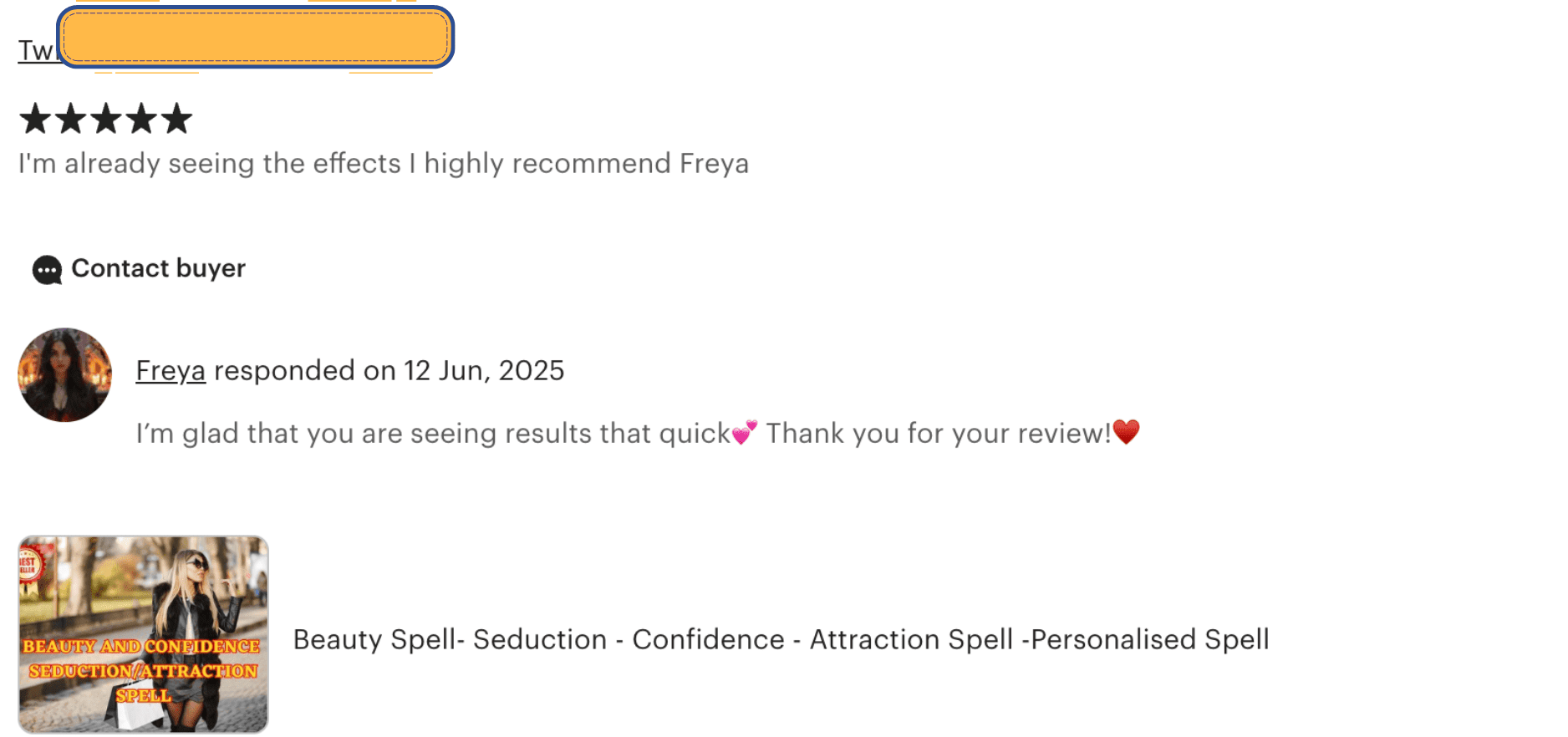Click the second star of the rating
This screenshot has height=737, width=1568.
coord(70,119)
